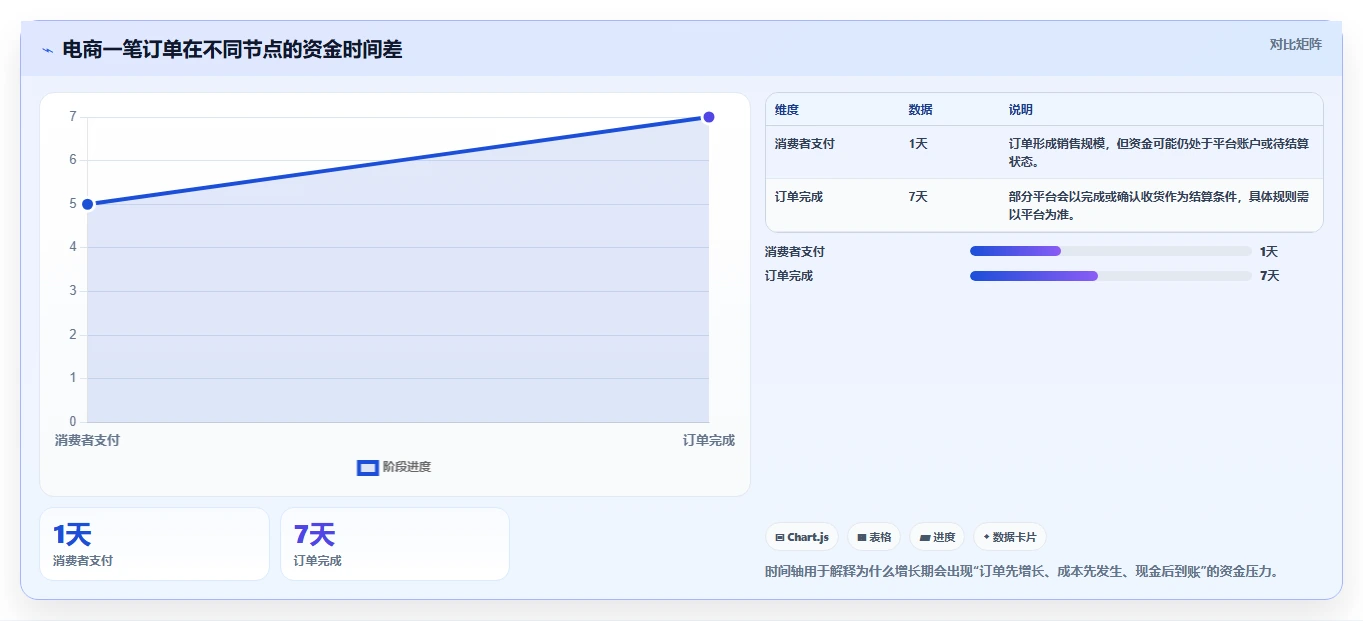1363x621 pixels.
Task: Select the 消费者支付 data point on chart
Action: pos(87,204)
